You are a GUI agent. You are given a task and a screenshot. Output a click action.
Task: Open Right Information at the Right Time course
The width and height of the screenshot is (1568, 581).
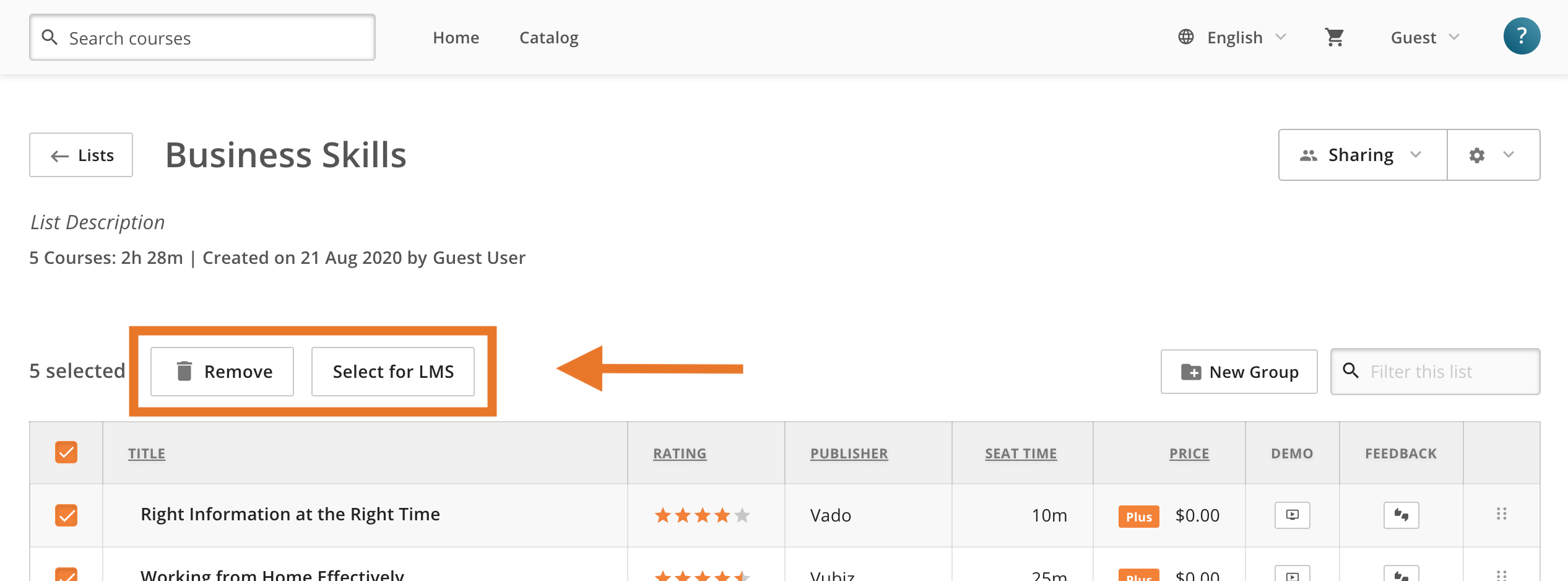click(290, 514)
